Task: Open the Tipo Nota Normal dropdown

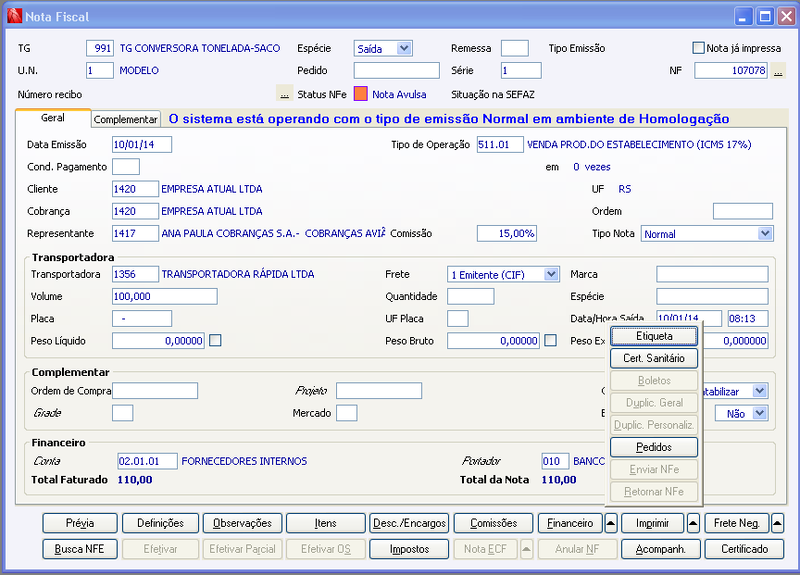Action: (765, 234)
